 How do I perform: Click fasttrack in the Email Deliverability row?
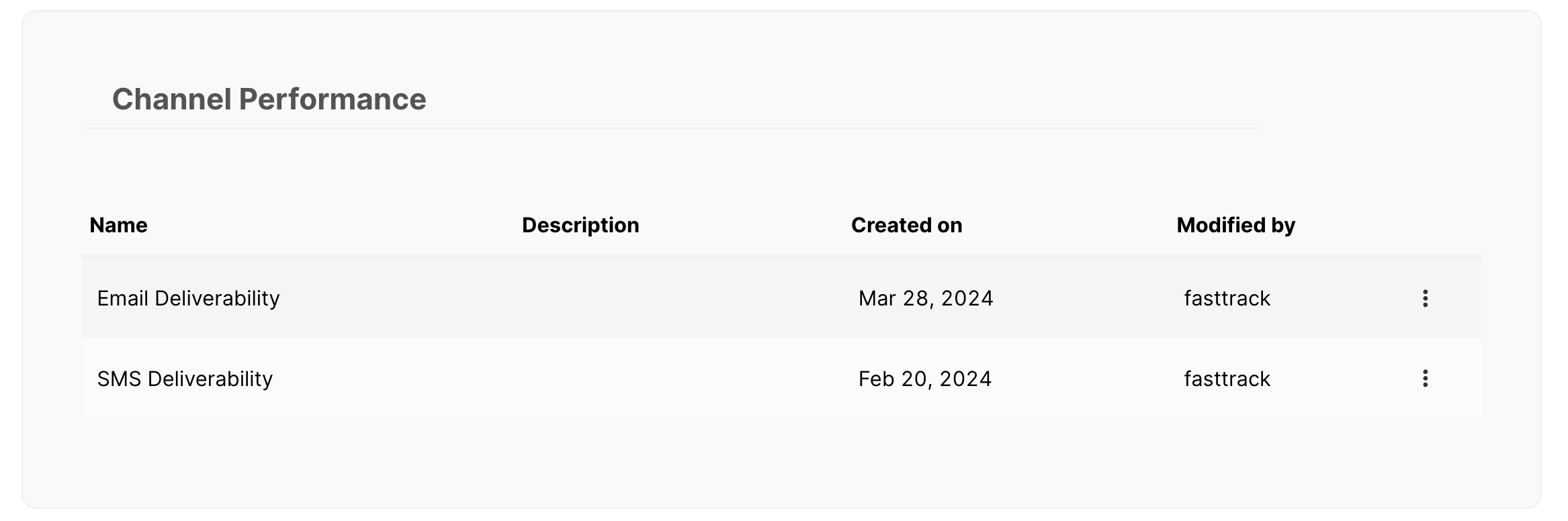[1227, 298]
